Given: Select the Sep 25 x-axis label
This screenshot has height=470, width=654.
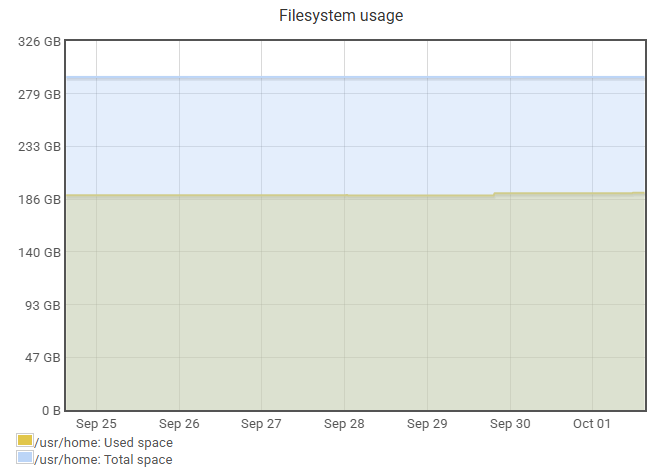Looking at the screenshot, I should pos(96,424).
